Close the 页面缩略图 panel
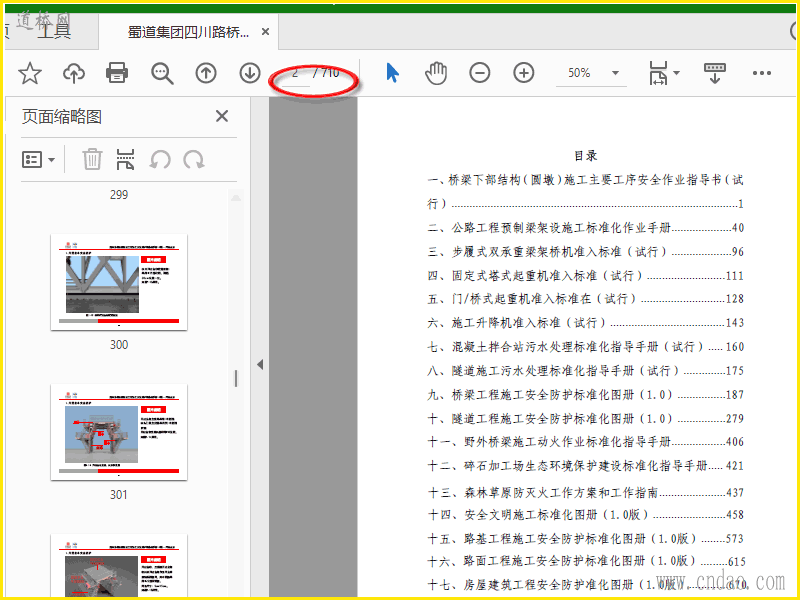Image resolution: width=800 pixels, height=600 pixels. (x=222, y=116)
